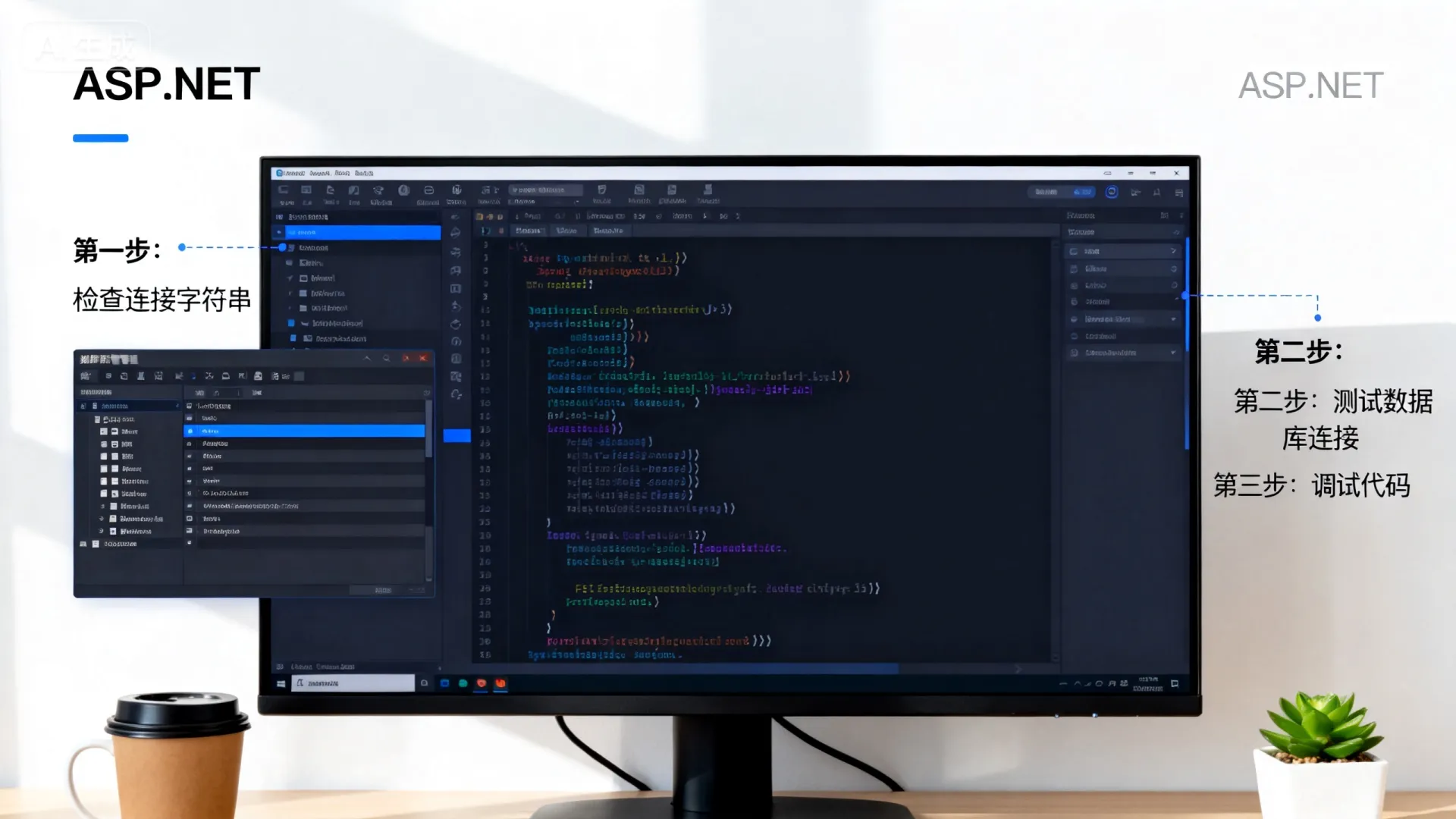Expand the arrow on the highlighted project tree row
The image size is (1456, 819).
point(279,232)
